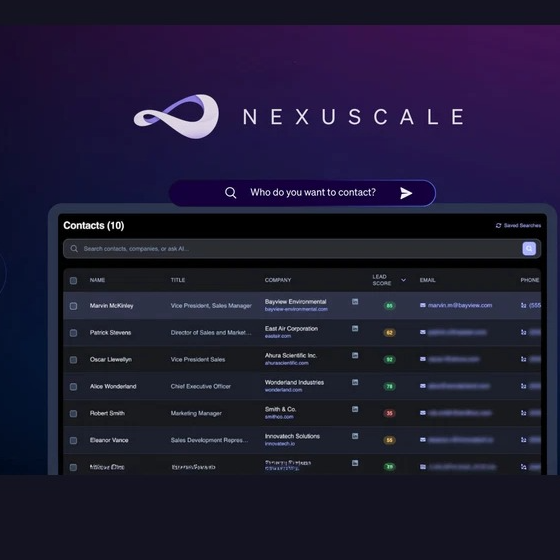Open LinkedIn icon for Bayview Environmental

355,302
